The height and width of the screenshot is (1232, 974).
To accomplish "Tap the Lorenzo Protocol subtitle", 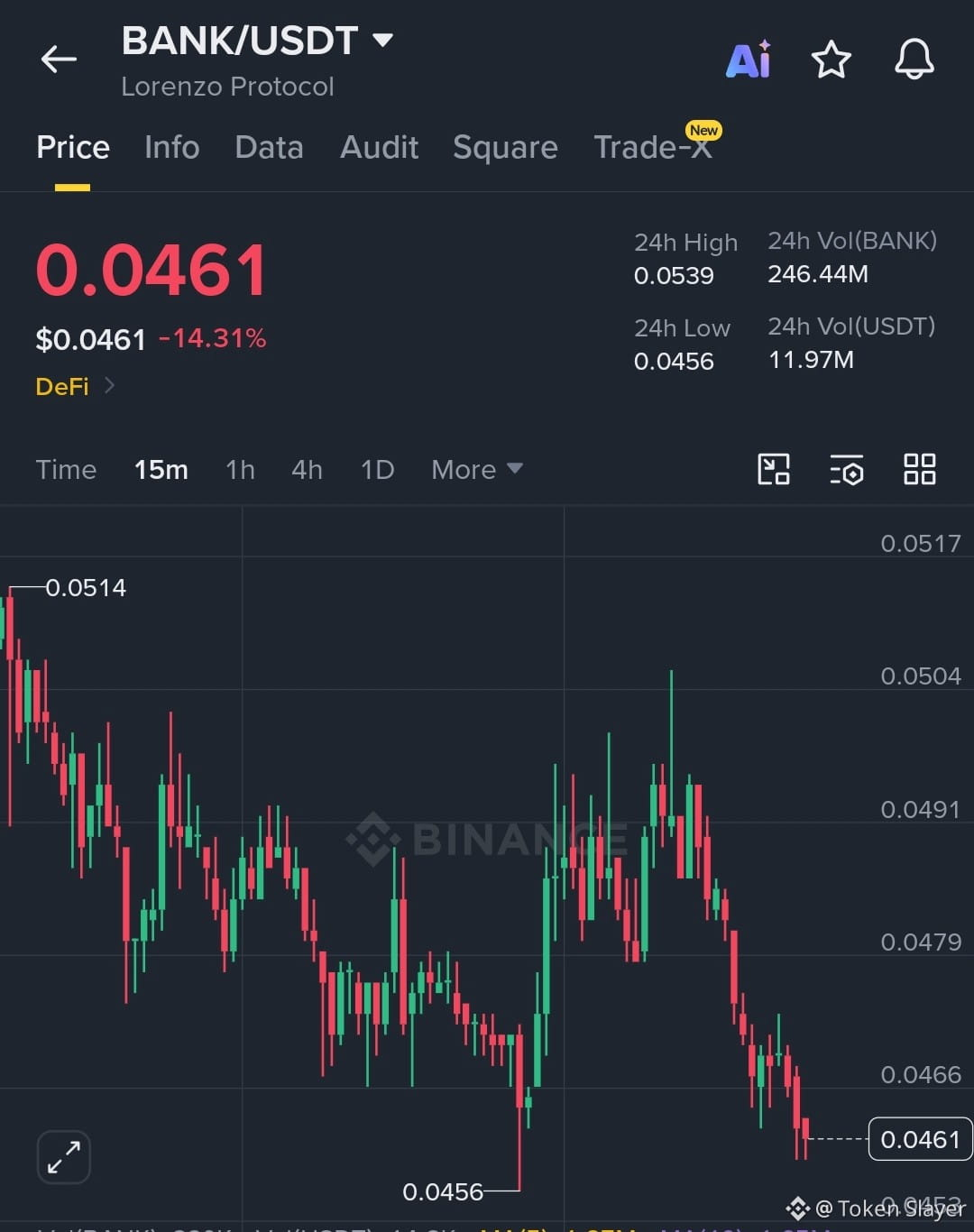I will click(x=227, y=87).
